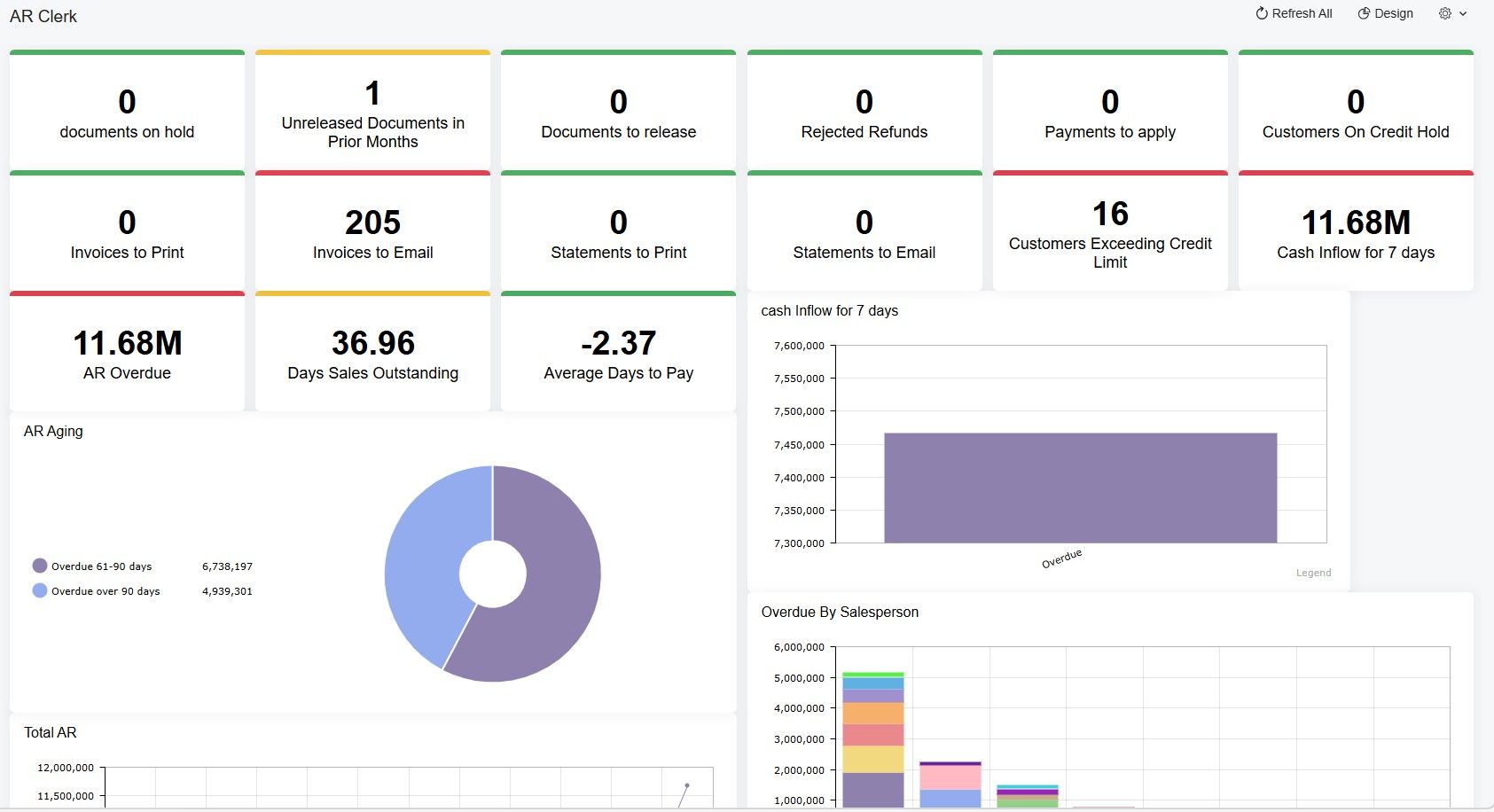This screenshot has height=812, width=1494.
Task: Click the 7,600,000 axis label
Action: click(x=799, y=346)
